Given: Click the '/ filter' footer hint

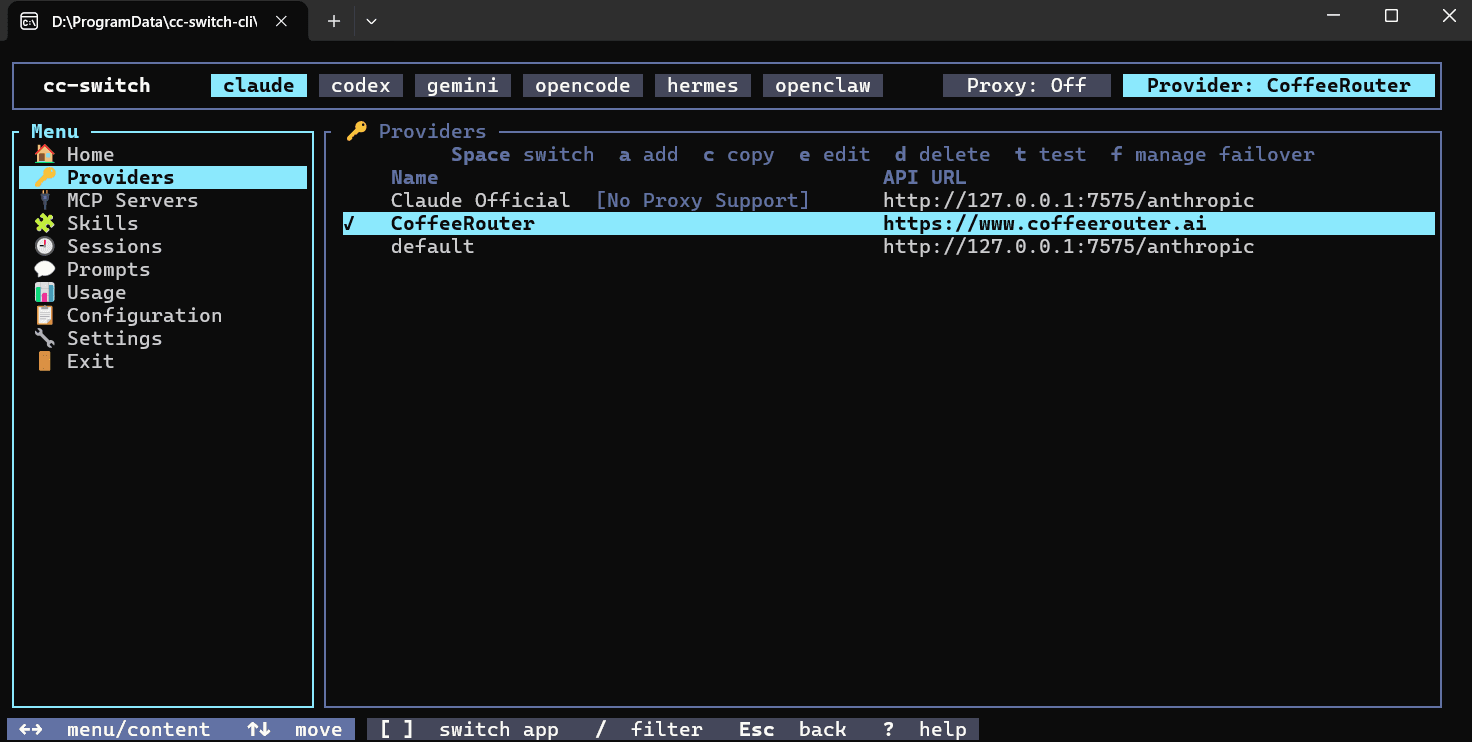Looking at the screenshot, I should pyautogui.click(x=649, y=729).
